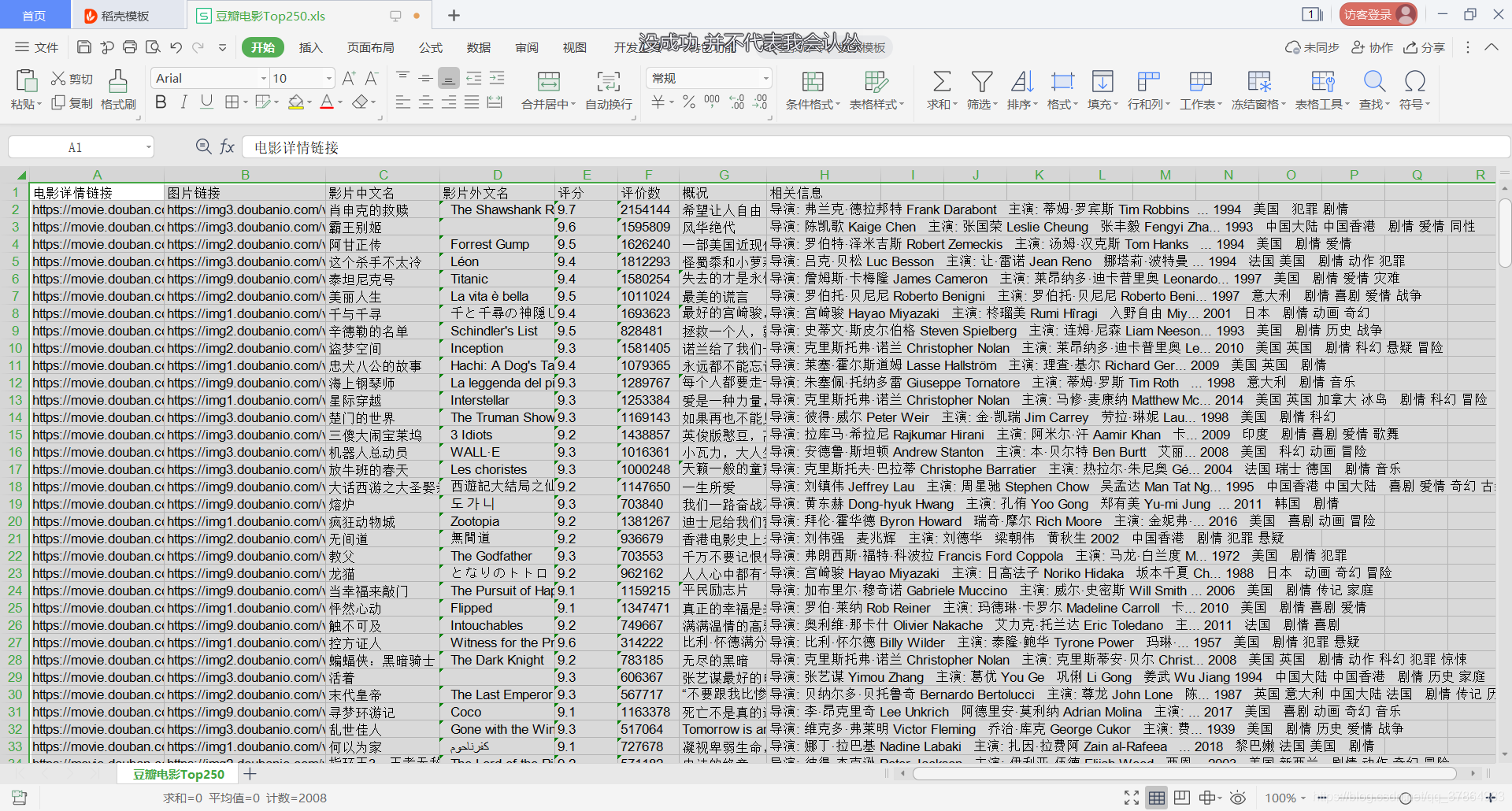Switch to the 插入 ribbon tab

click(x=311, y=47)
